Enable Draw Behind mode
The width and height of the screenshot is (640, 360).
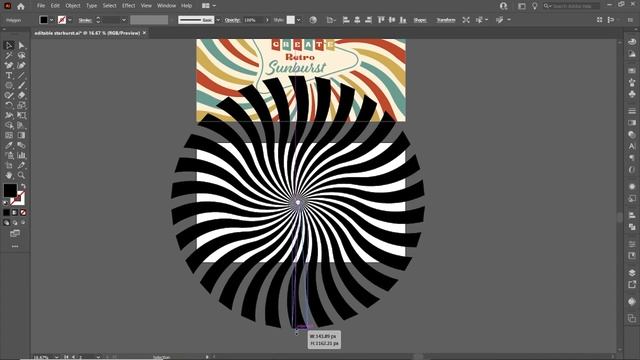[x=15, y=223]
